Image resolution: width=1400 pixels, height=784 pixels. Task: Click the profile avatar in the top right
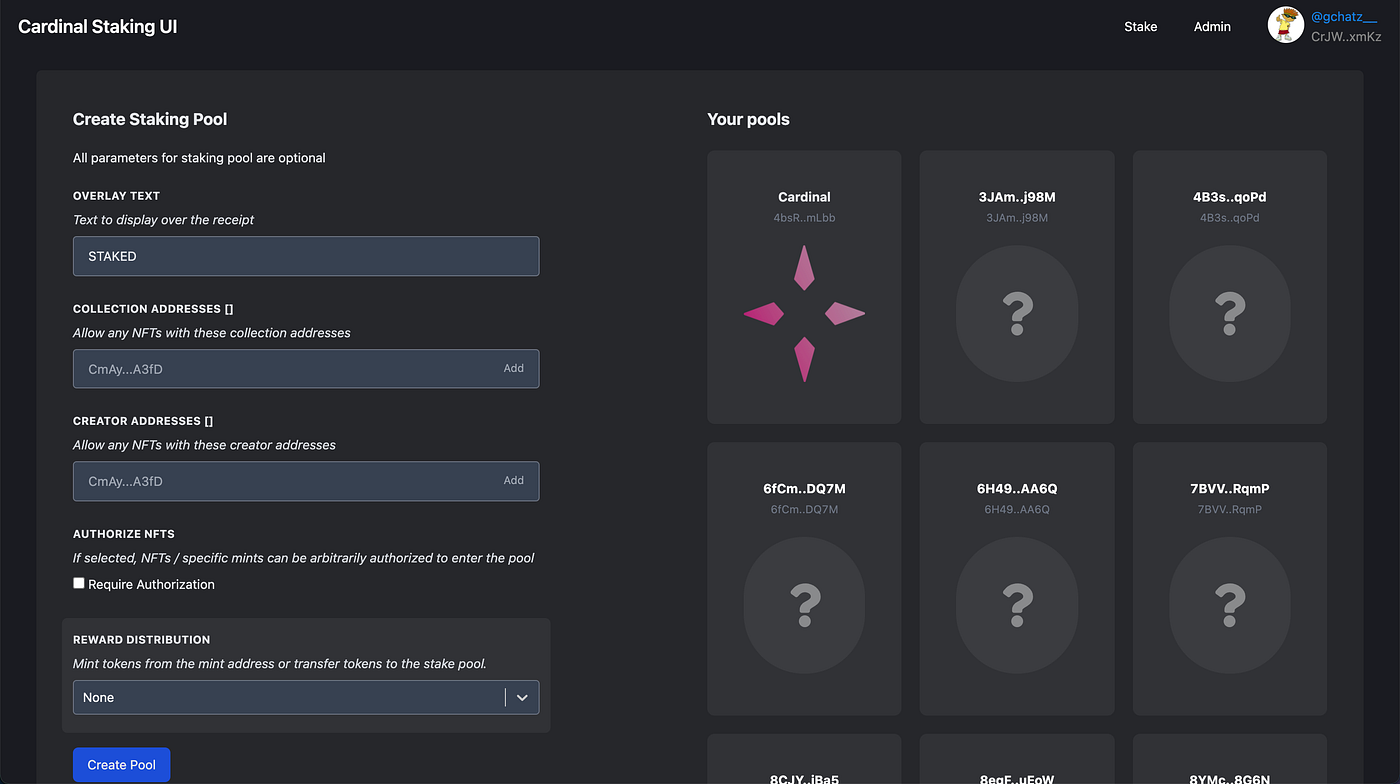pyautogui.click(x=1286, y=25)
